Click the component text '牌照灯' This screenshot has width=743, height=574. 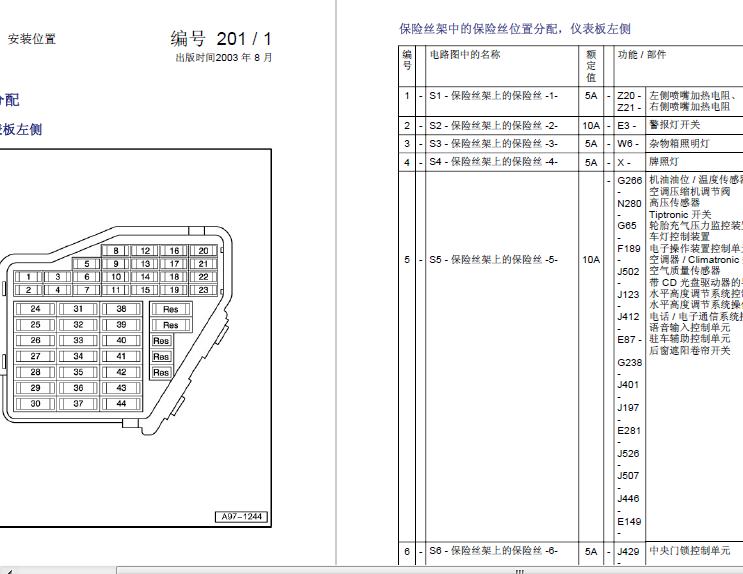click(664, 162)
